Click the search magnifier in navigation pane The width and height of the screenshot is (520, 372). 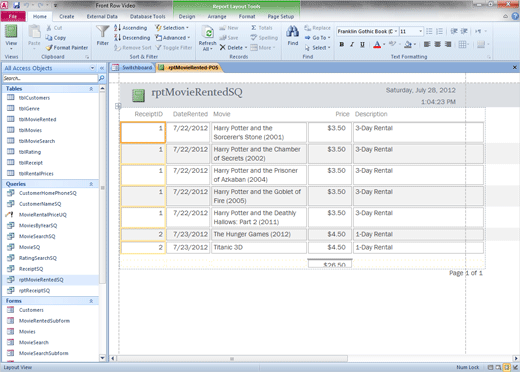101,78
